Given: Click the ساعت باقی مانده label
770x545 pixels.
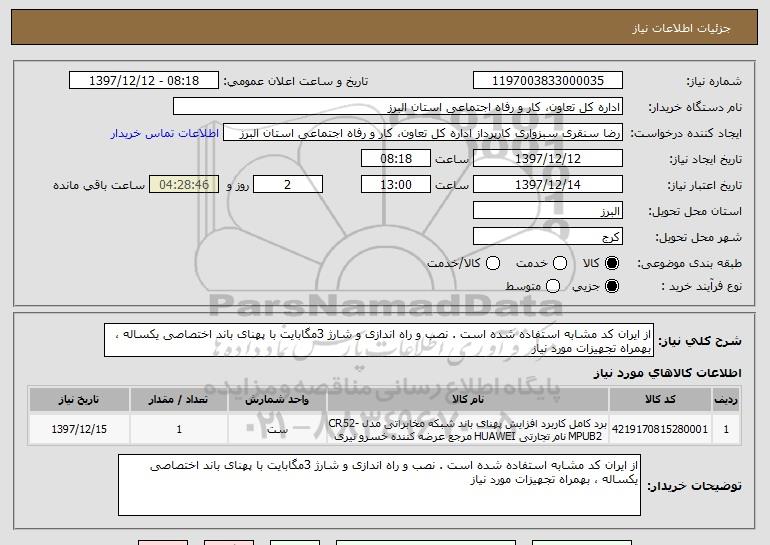Looking at the screenshot, I should pos(99,185).
